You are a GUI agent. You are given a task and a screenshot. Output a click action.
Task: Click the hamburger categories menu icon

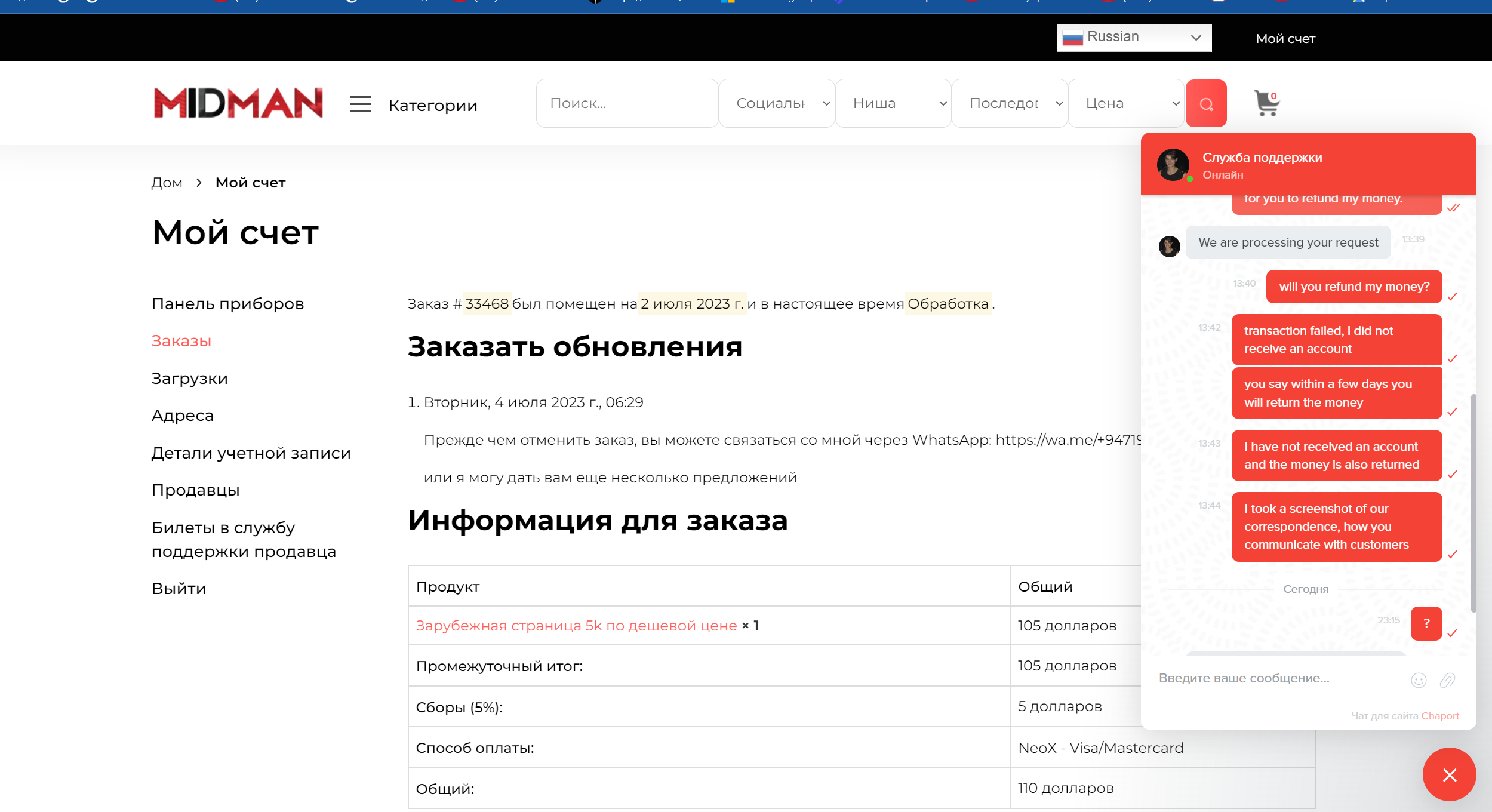pos(360,104)
